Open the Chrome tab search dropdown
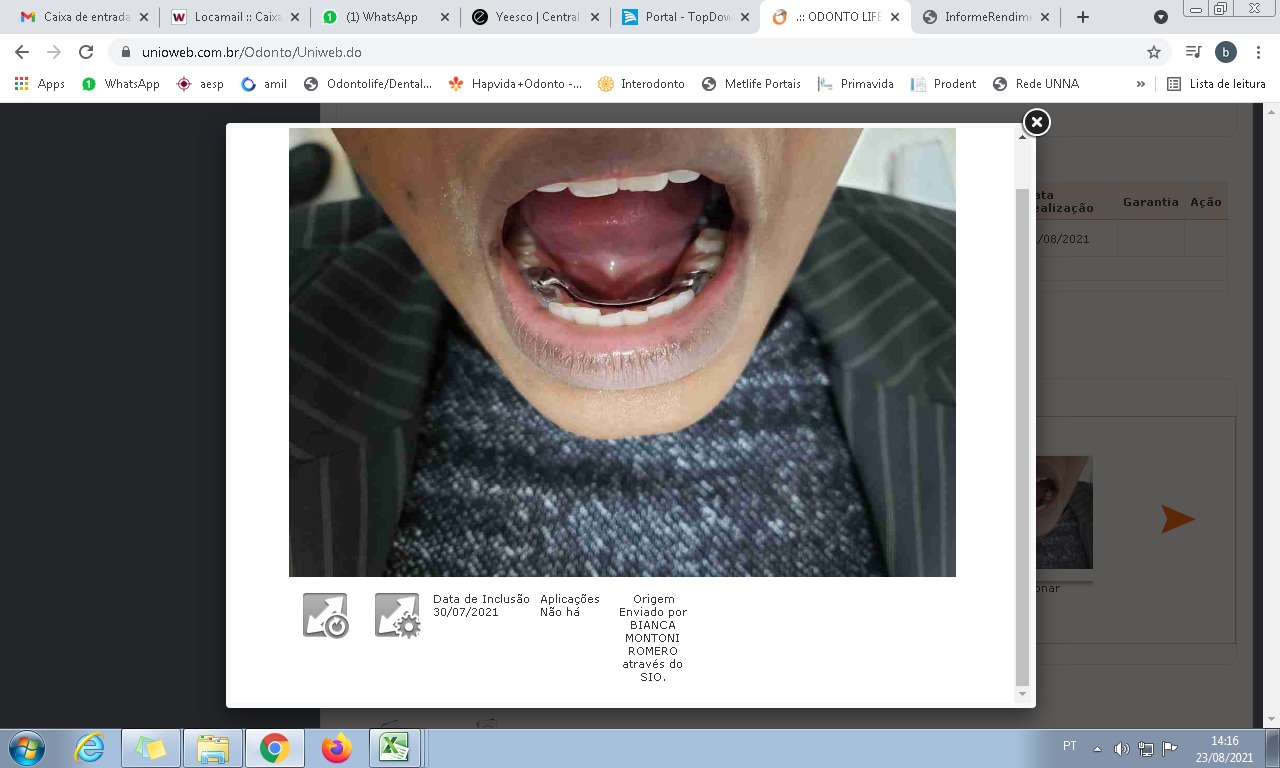Image resolution: width=1280 pixels, height=768 pixels. tap(1160, 17)
